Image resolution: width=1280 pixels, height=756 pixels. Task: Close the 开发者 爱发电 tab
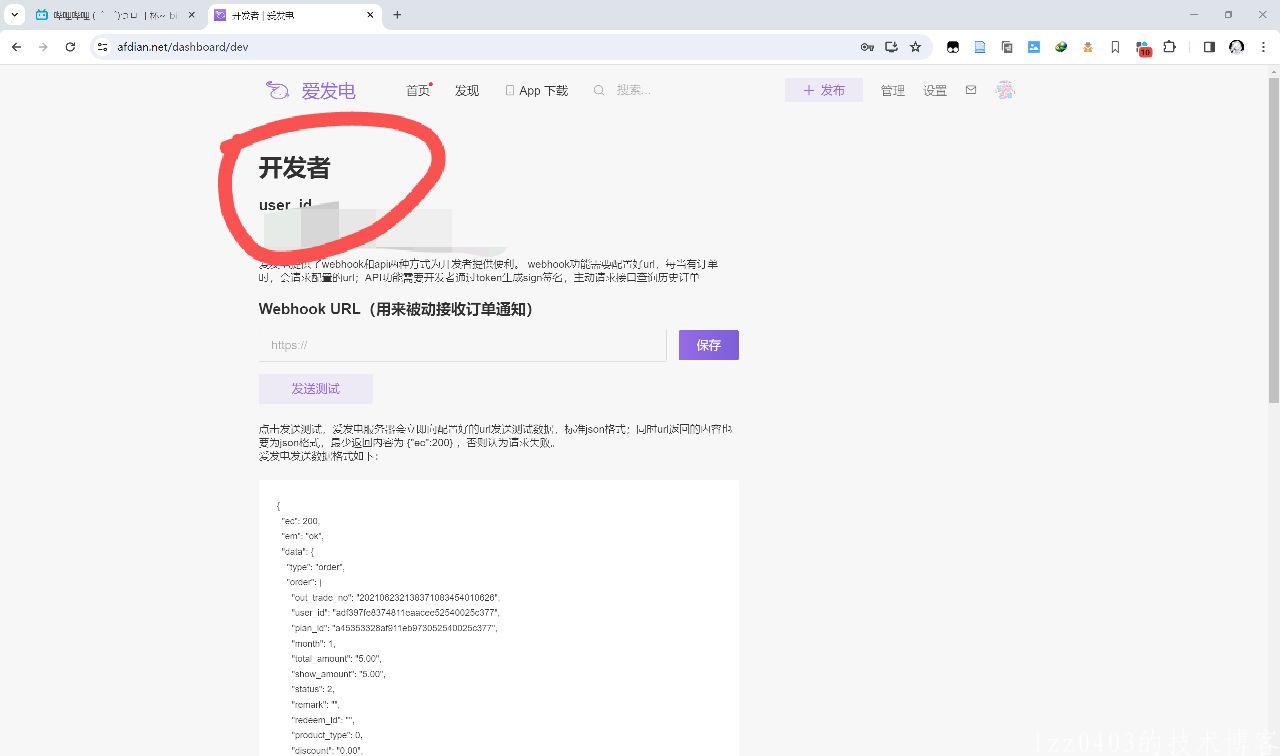point(371,15)
